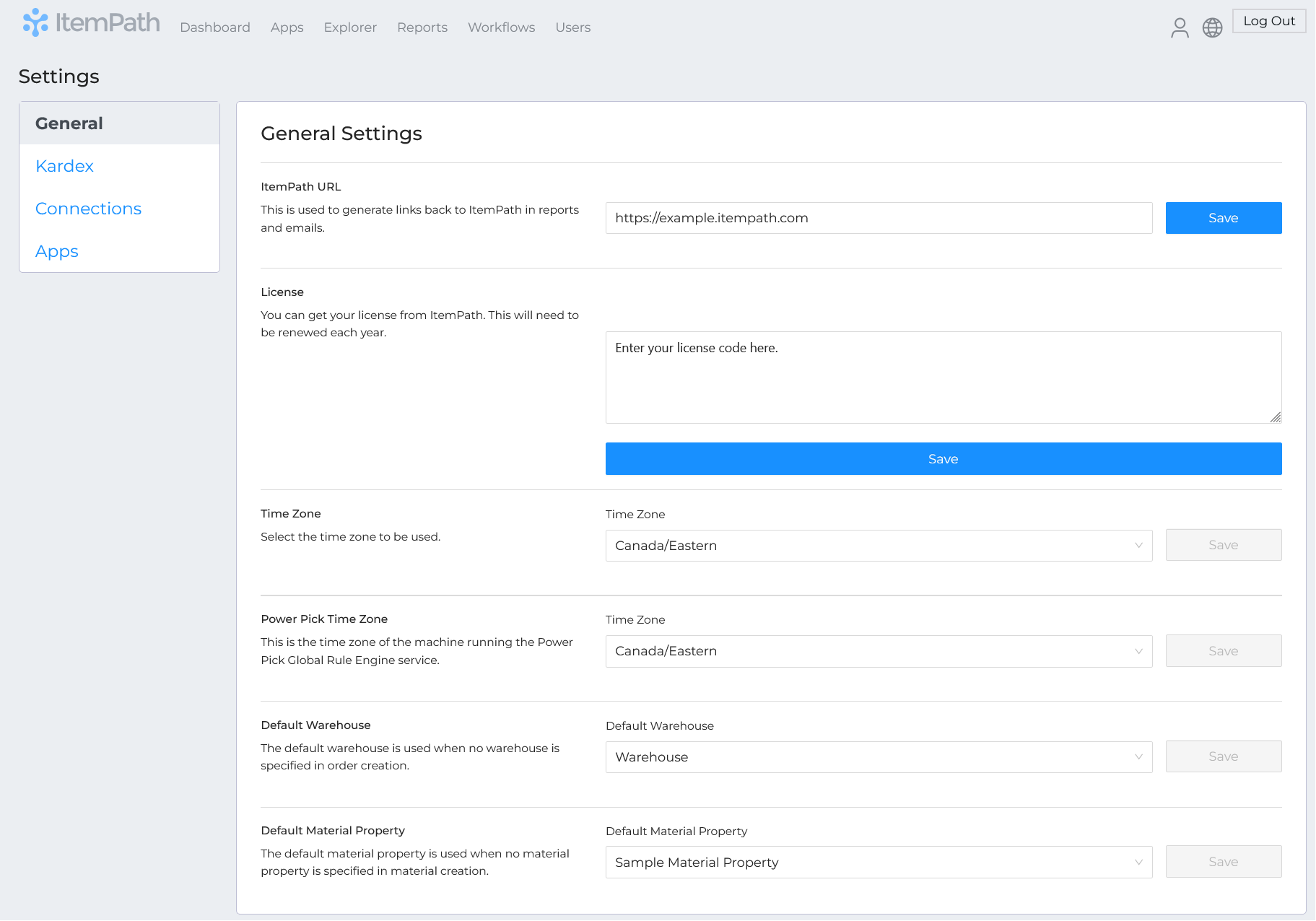Click the General Settings heading

[x=341, y=134]
